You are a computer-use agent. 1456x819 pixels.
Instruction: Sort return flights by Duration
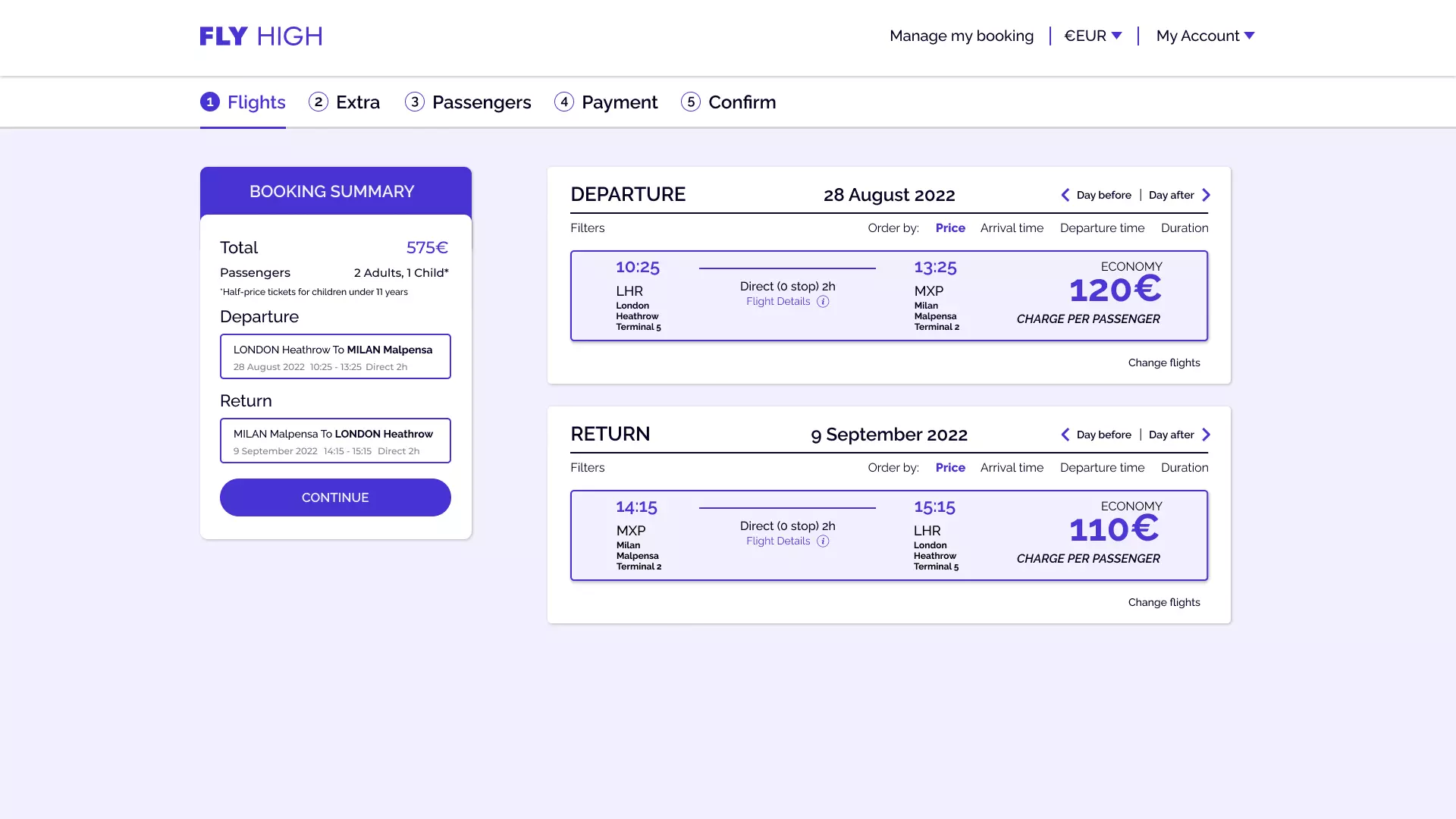click(x=1184, y=468)
